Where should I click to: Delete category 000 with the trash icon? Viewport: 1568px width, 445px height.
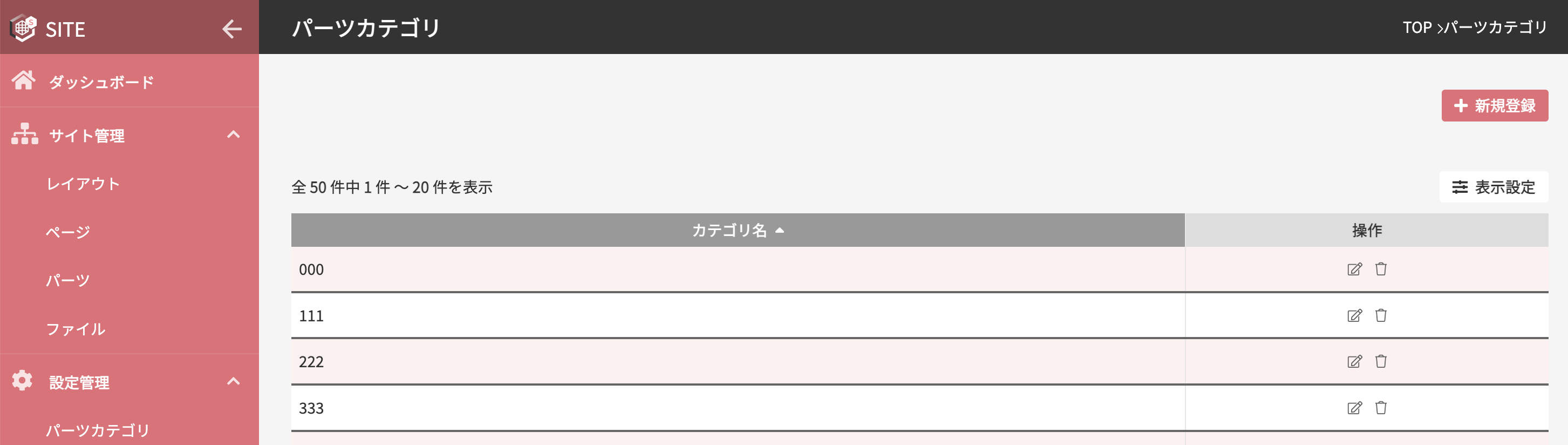[1381, 269]
